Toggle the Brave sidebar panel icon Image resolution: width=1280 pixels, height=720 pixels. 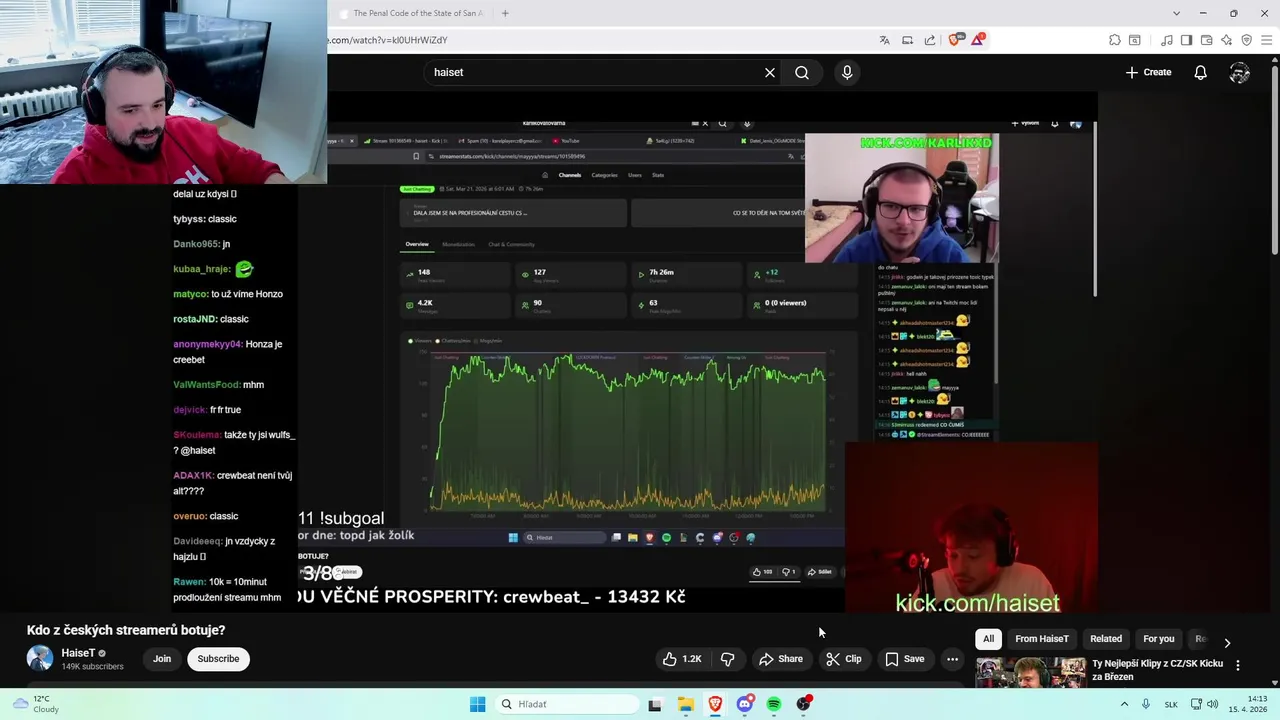[1186, 40]
